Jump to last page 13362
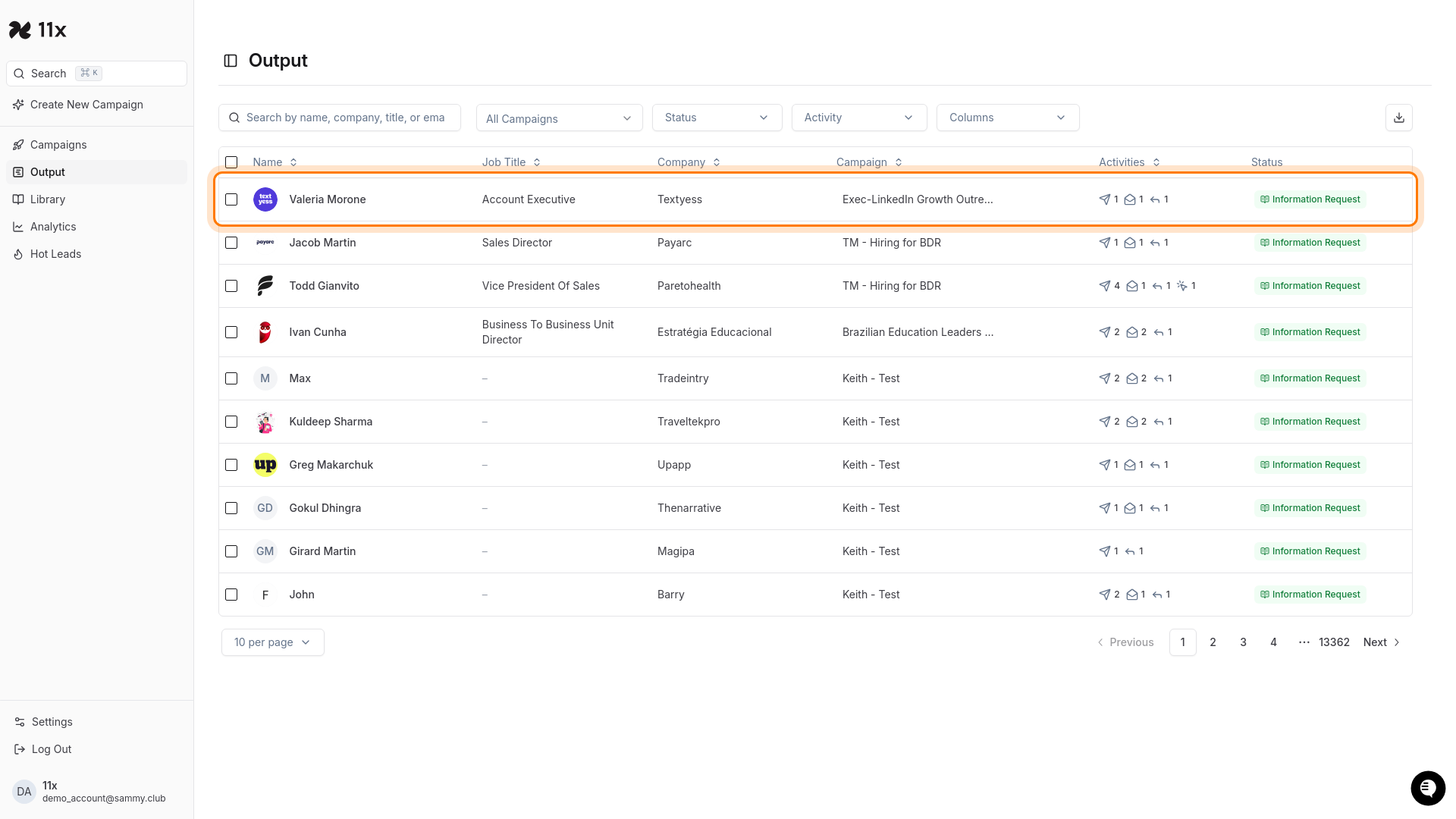The width and height of the screenshot is (1456, 819). coord(1334,642)
